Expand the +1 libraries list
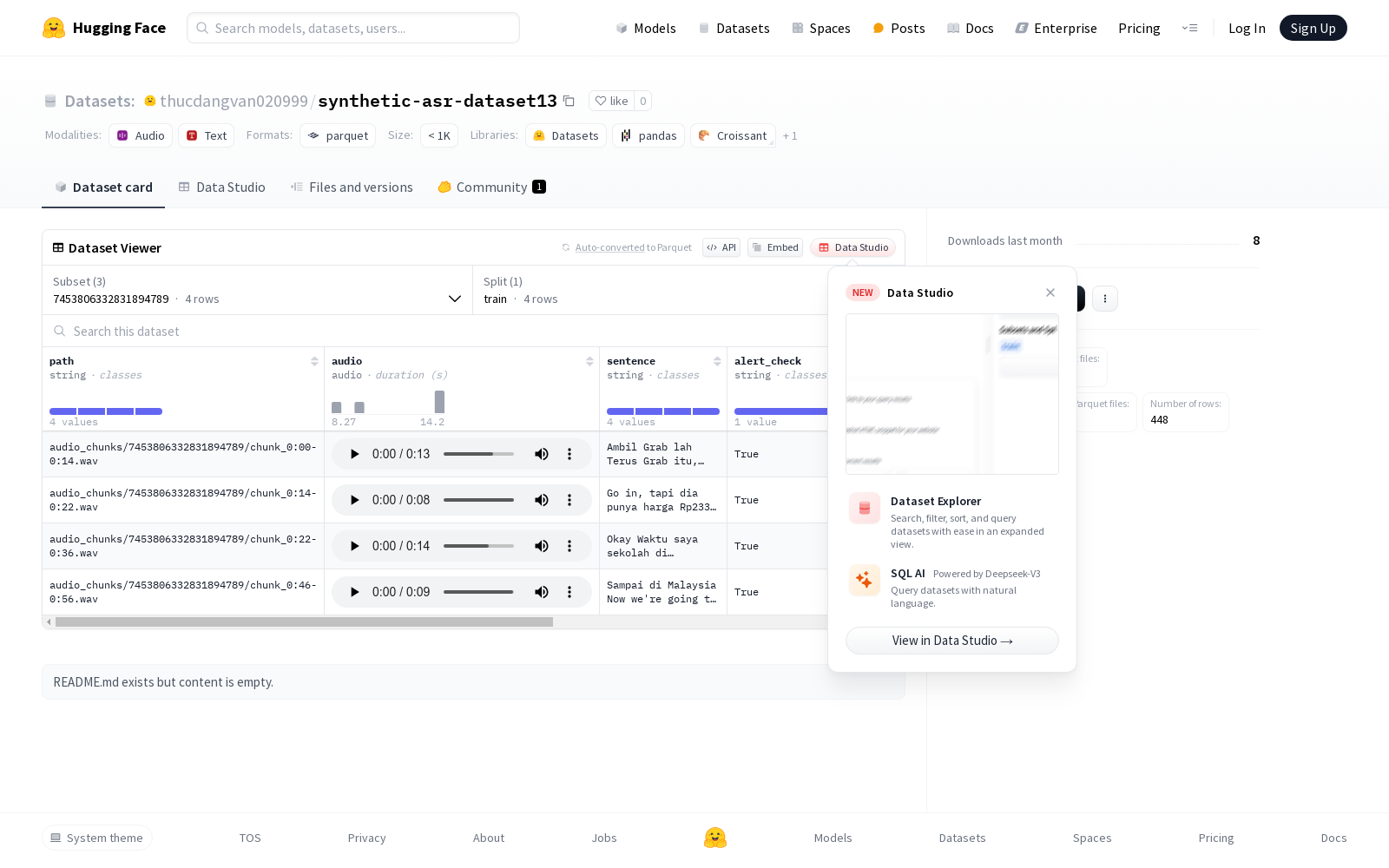The image size is (1389, 868). (x=790, y=135)
